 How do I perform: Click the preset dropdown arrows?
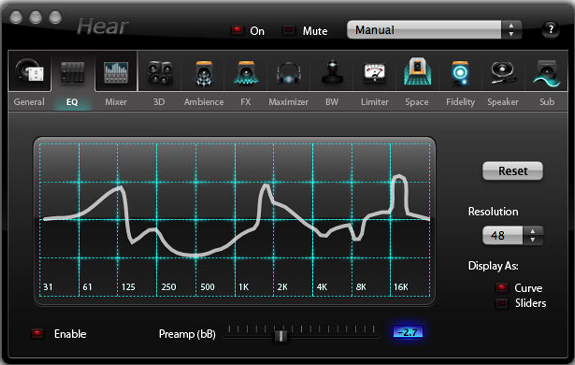[x=511, y=30]
